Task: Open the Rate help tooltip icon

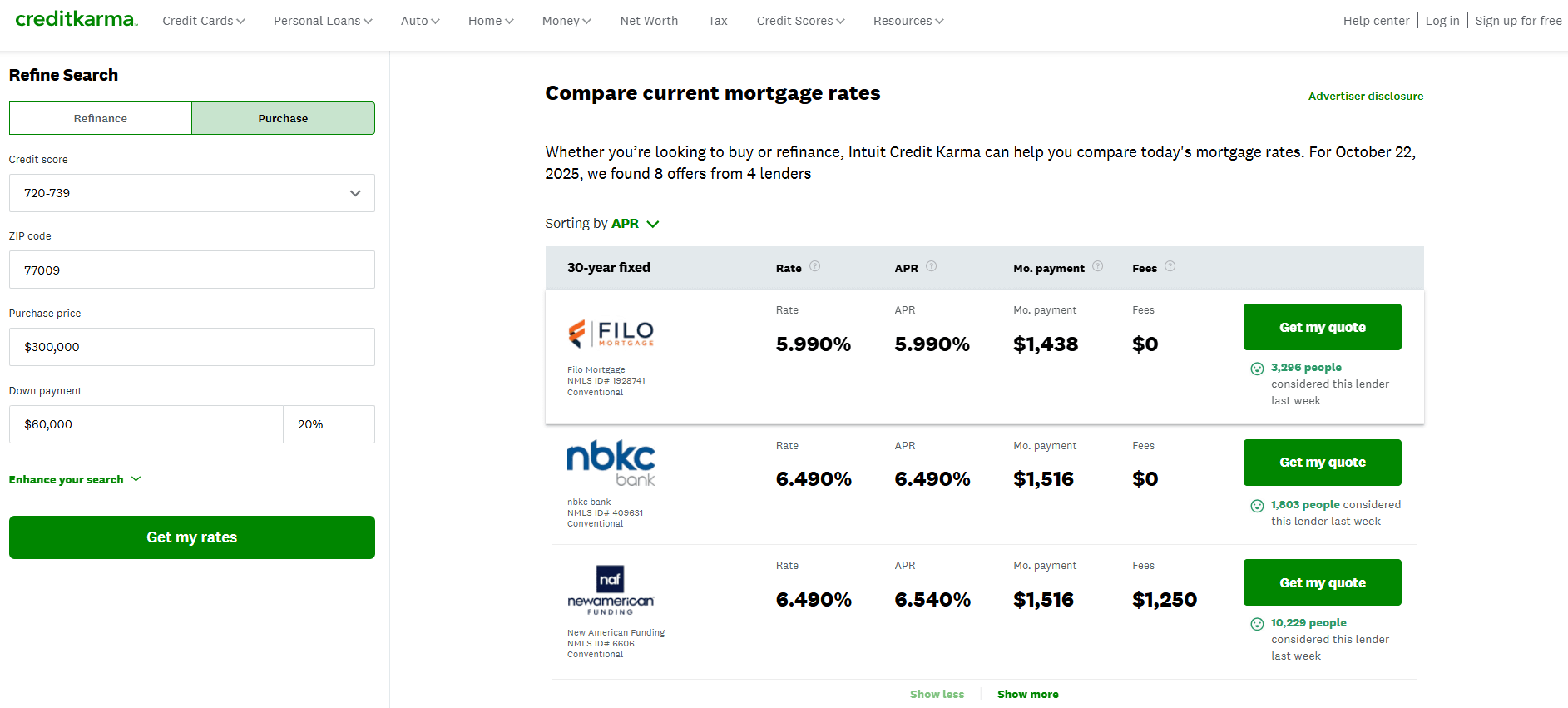Action: [x=815, y=266]
